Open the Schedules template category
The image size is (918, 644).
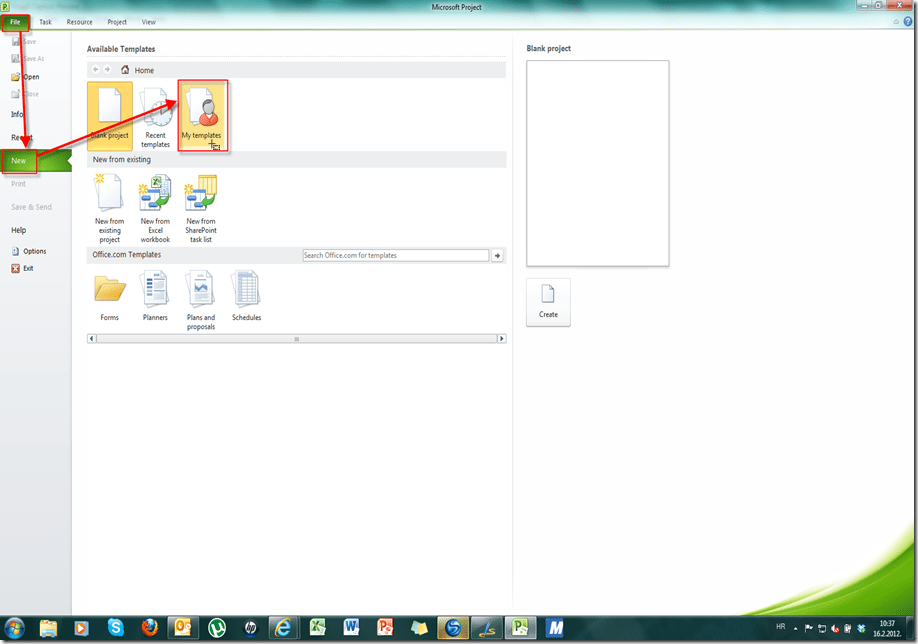246,295
